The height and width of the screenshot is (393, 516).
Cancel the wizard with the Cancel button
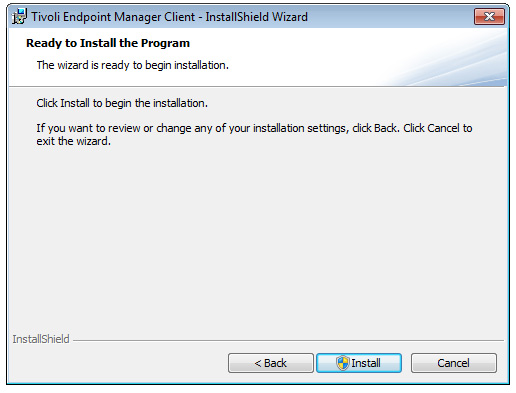[x=454, y=363]
